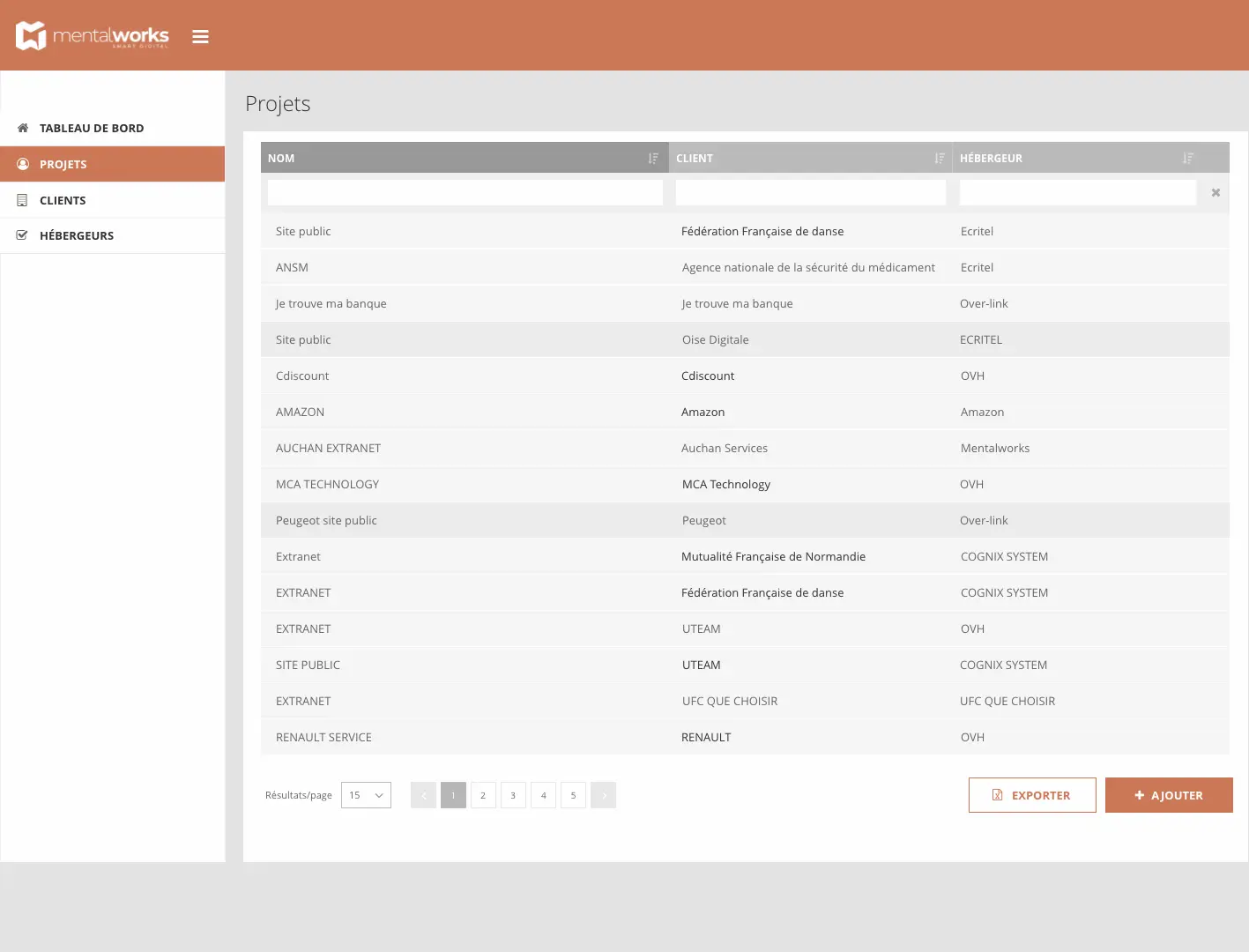1249x952 pixels.
Task: Click the NOM column header
Action: point(465,158)
